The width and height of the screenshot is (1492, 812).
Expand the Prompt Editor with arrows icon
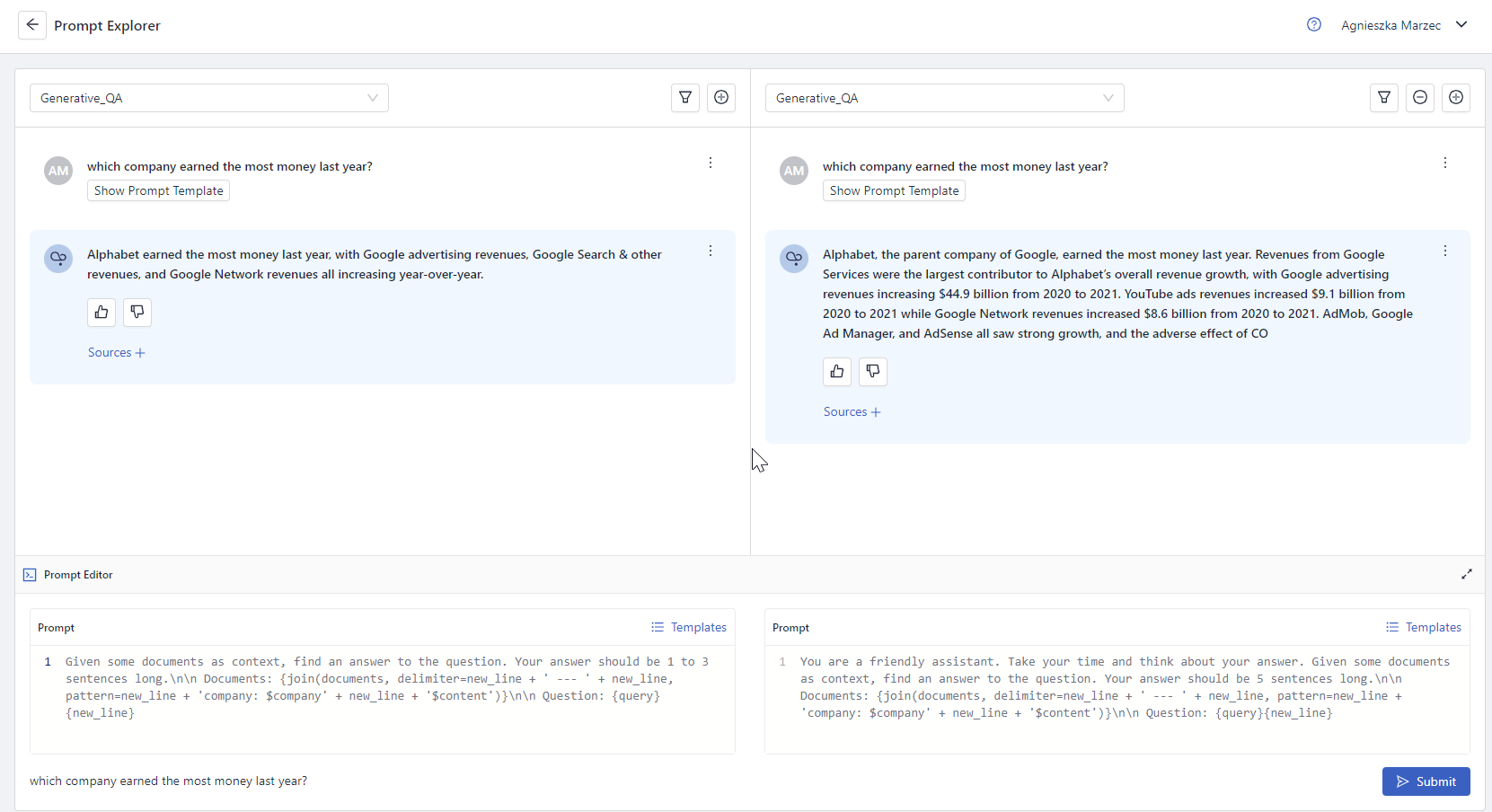click(1467, 574)
